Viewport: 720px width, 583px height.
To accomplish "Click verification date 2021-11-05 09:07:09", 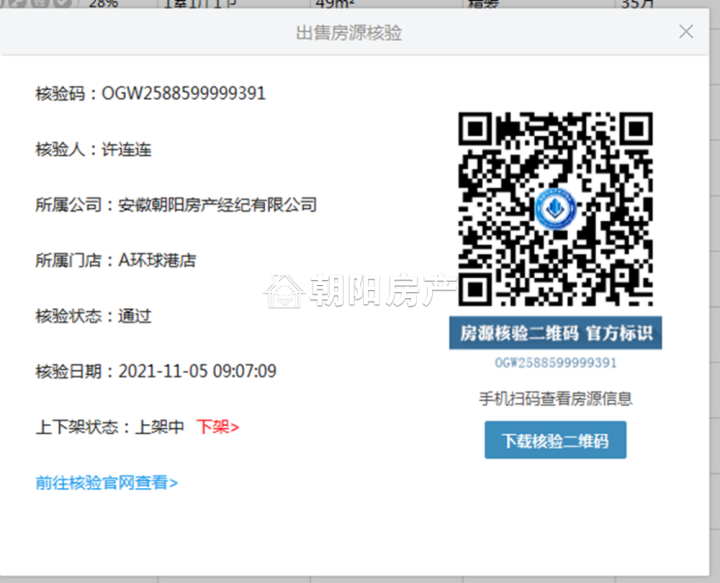I will coord(197,371).
